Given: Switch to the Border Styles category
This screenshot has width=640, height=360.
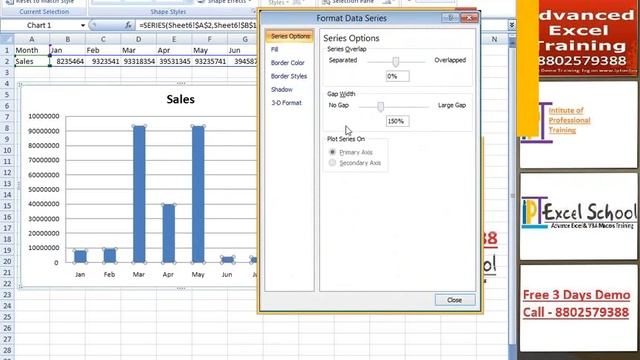Looking at the screenshot, I should click(289, 76).
